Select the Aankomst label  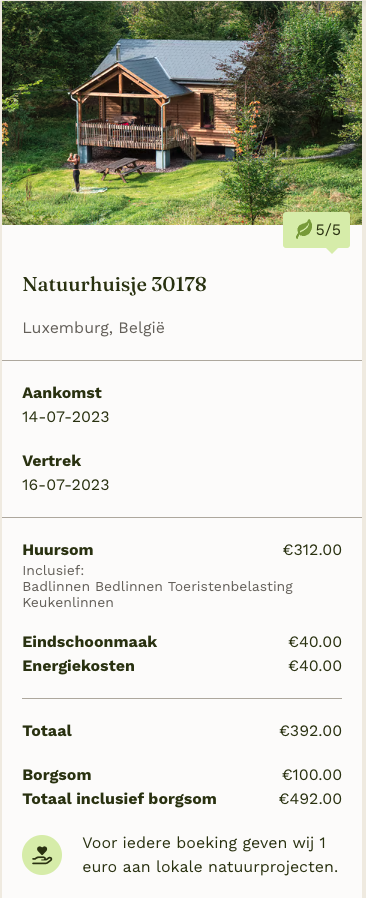pyautogui.click(x=62, y=393)
